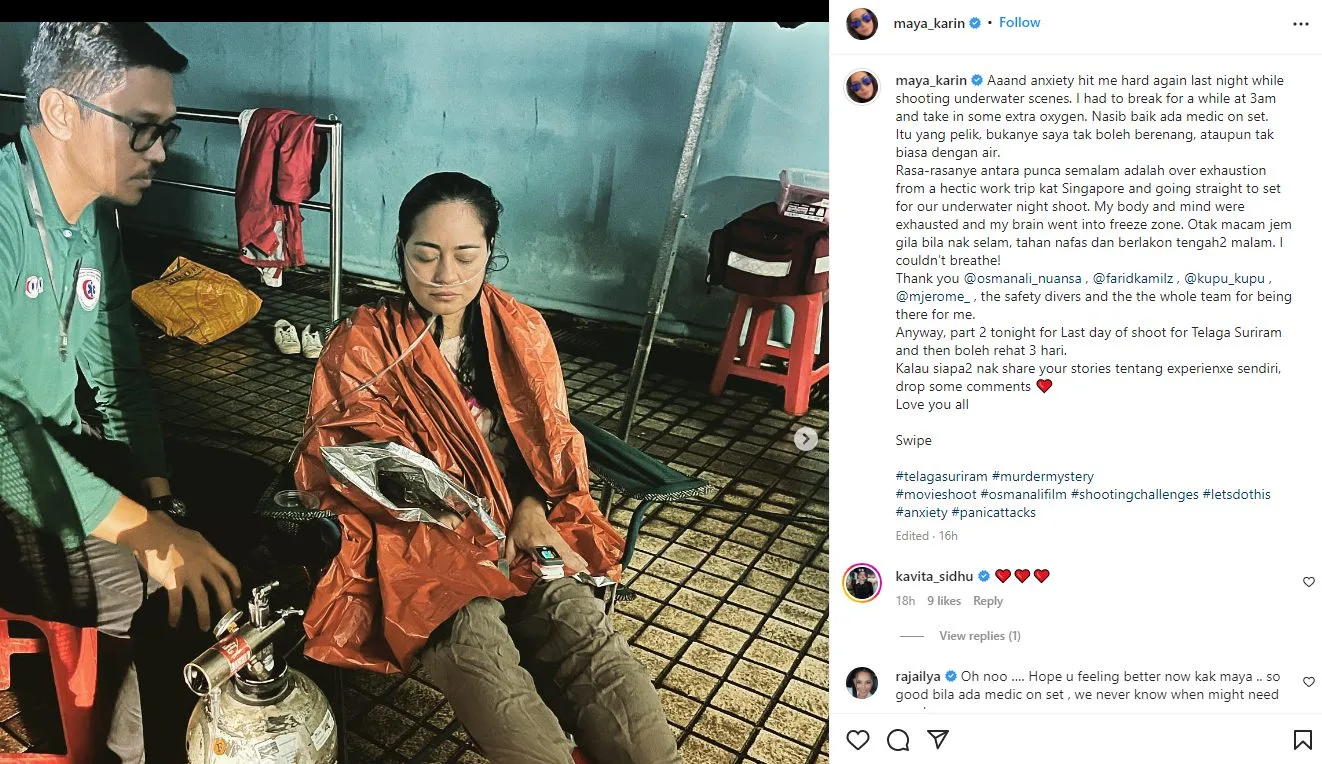View who liked kavita_sidhu's comment (9 likes)
Viewport: 1322px width, 764px height.
tap(944, 601)
